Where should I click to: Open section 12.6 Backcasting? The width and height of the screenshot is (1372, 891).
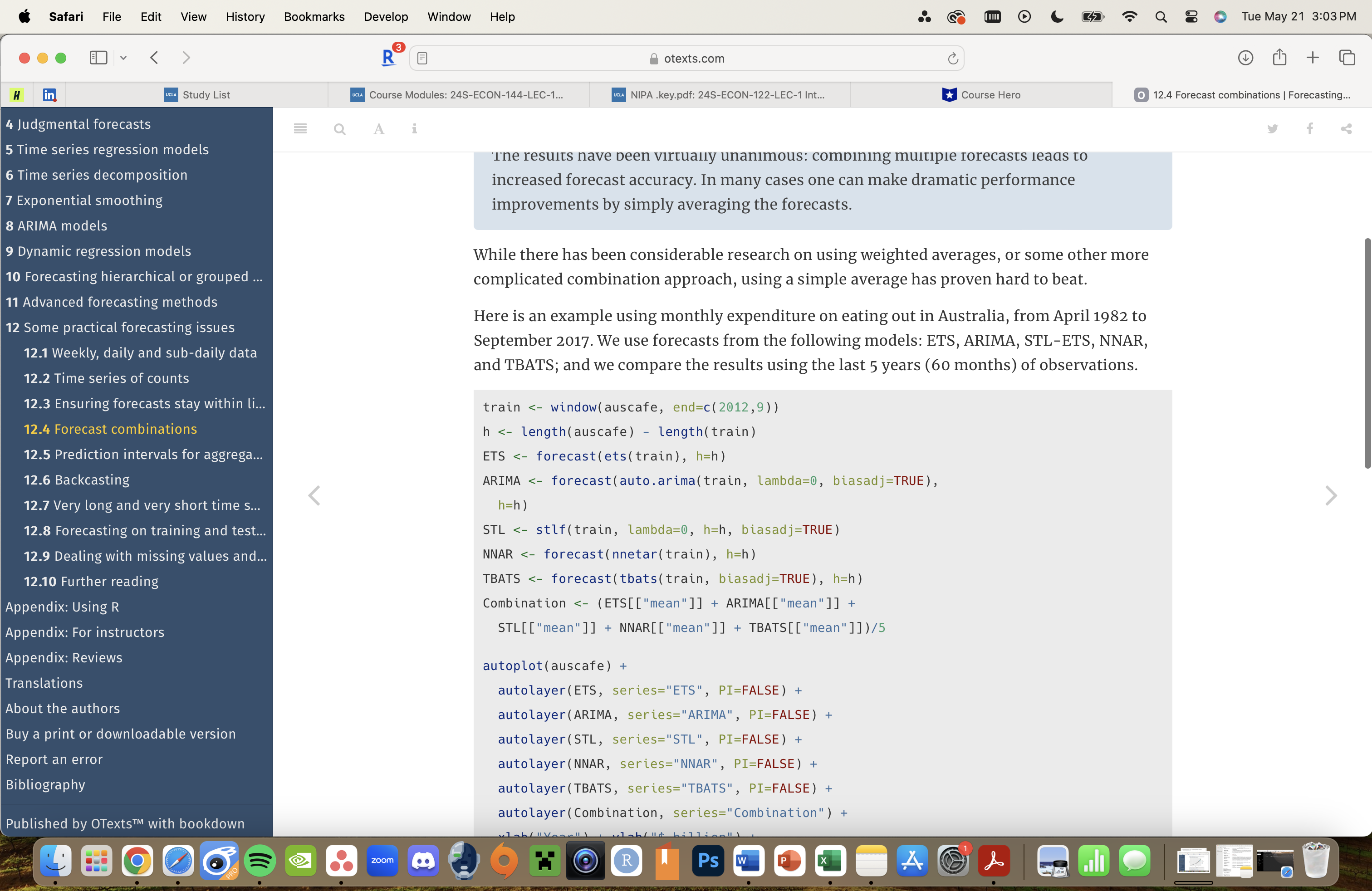(x=77, y=480)
